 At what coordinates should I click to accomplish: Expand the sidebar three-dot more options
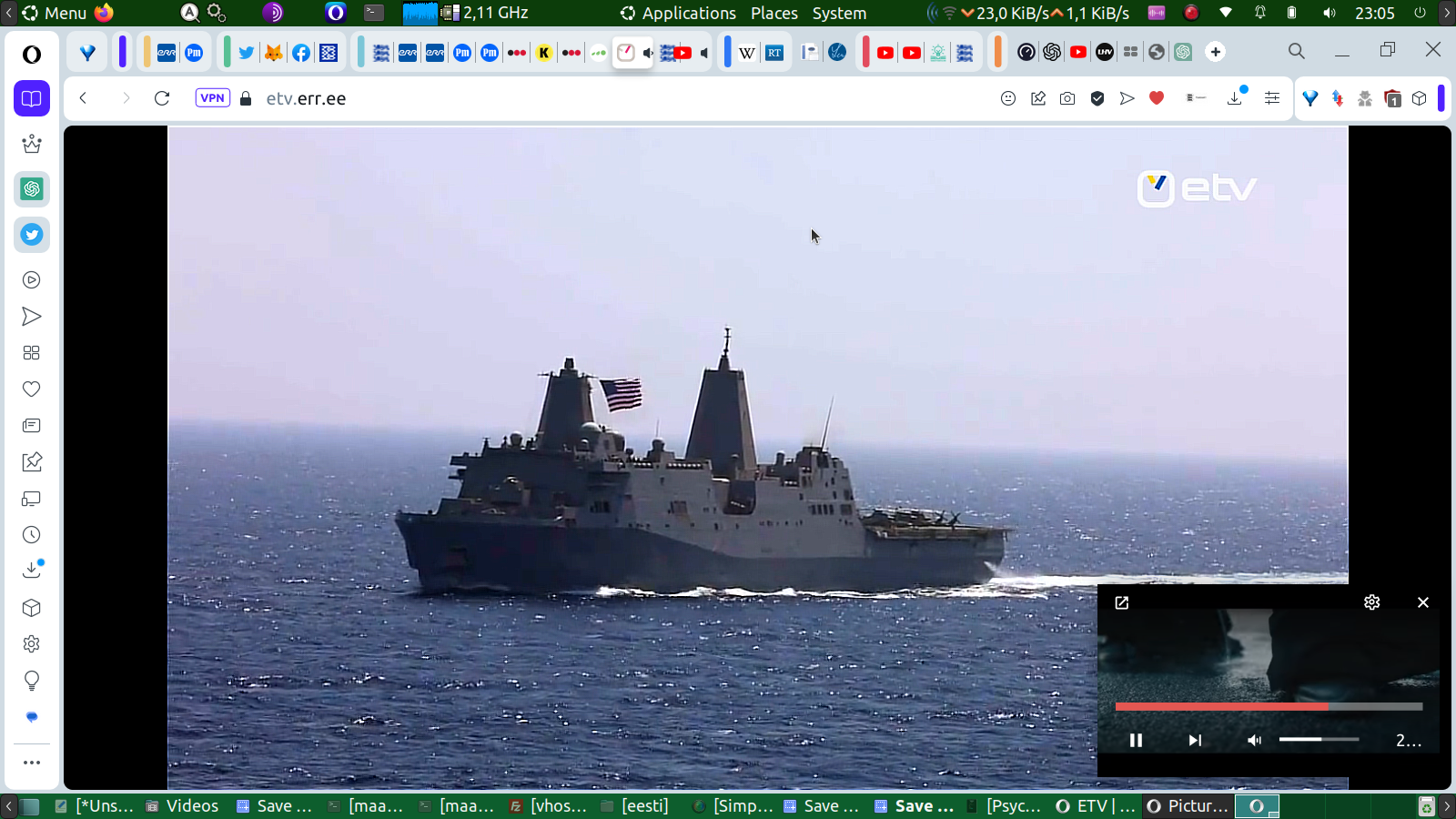coord(32,763)
